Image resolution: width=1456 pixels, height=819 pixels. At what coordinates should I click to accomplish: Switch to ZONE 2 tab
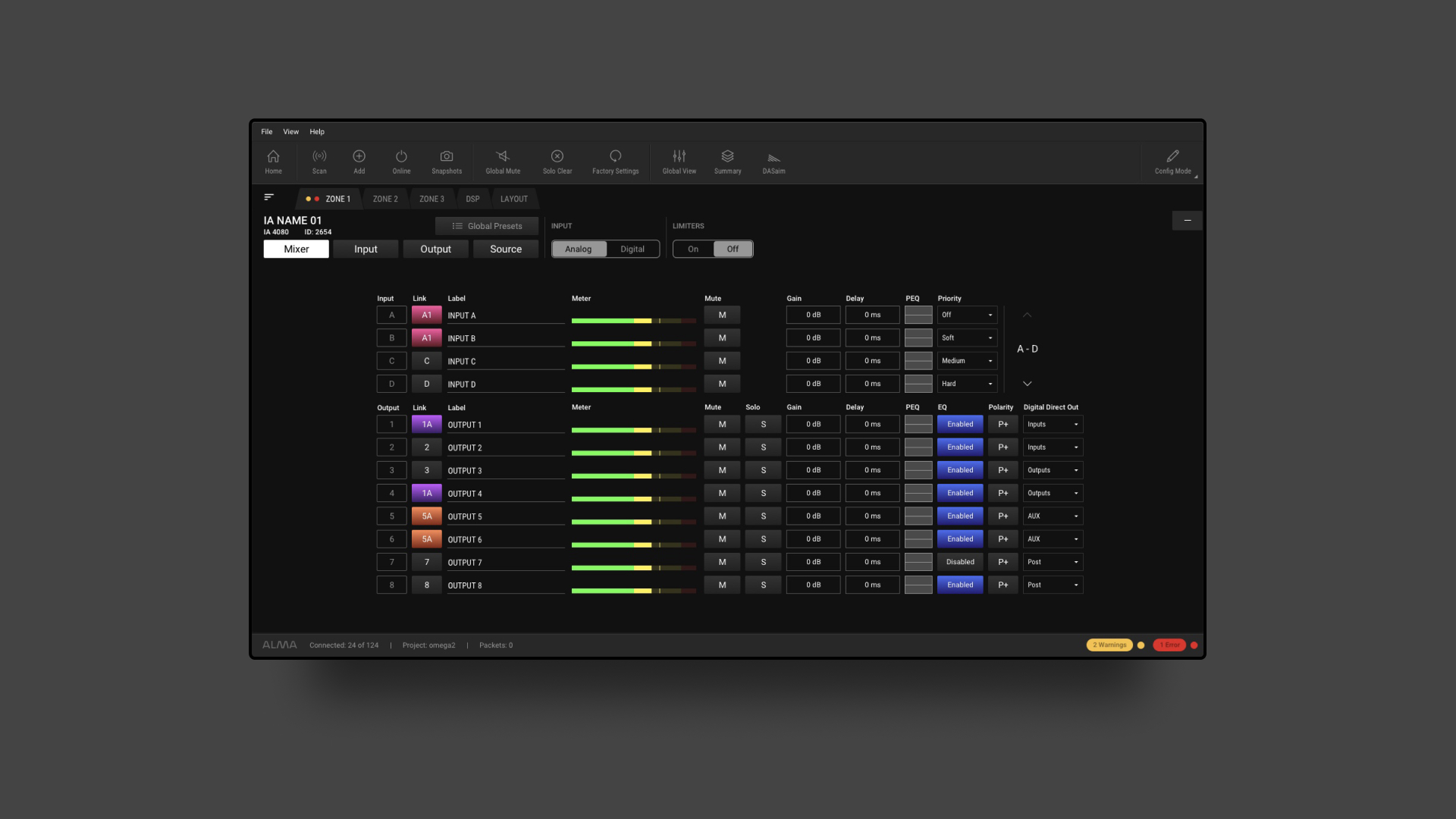pos(385,199)
